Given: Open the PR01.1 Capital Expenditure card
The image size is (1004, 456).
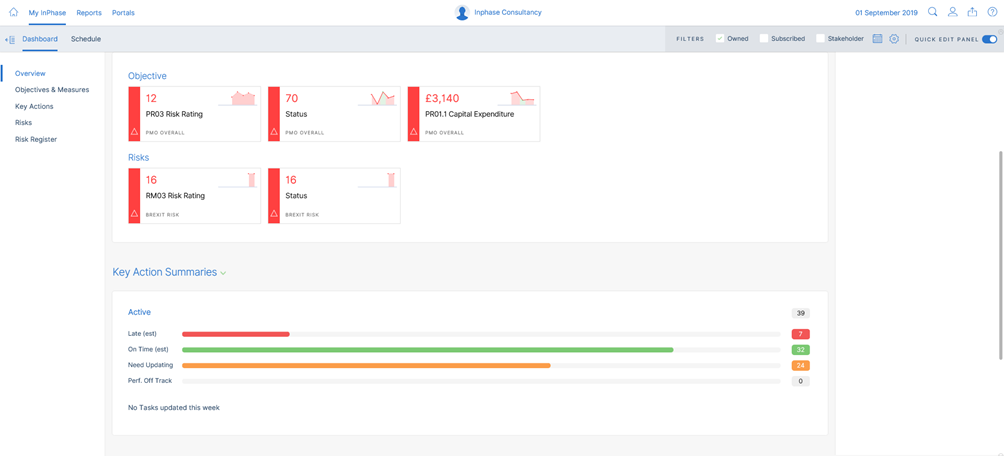Looking at the screenshot, I should (474, 114).
